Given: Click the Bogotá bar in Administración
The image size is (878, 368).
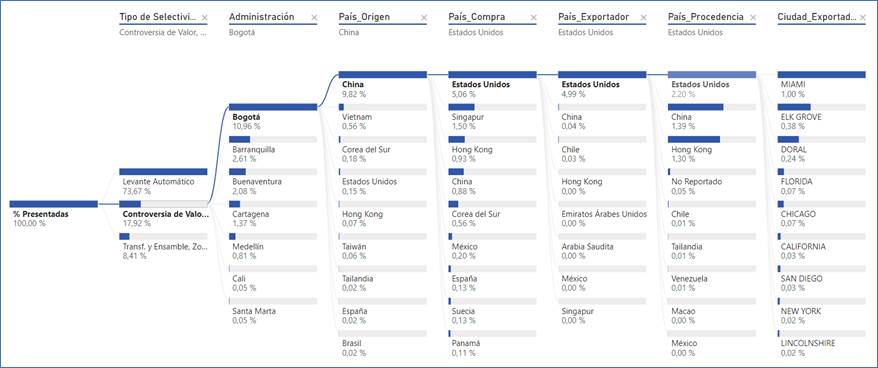Looking at the screenshot, I should point(273,107).
